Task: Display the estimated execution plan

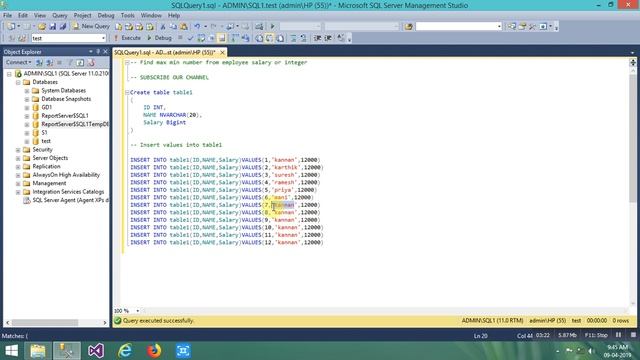Action: tap(201, 38)
